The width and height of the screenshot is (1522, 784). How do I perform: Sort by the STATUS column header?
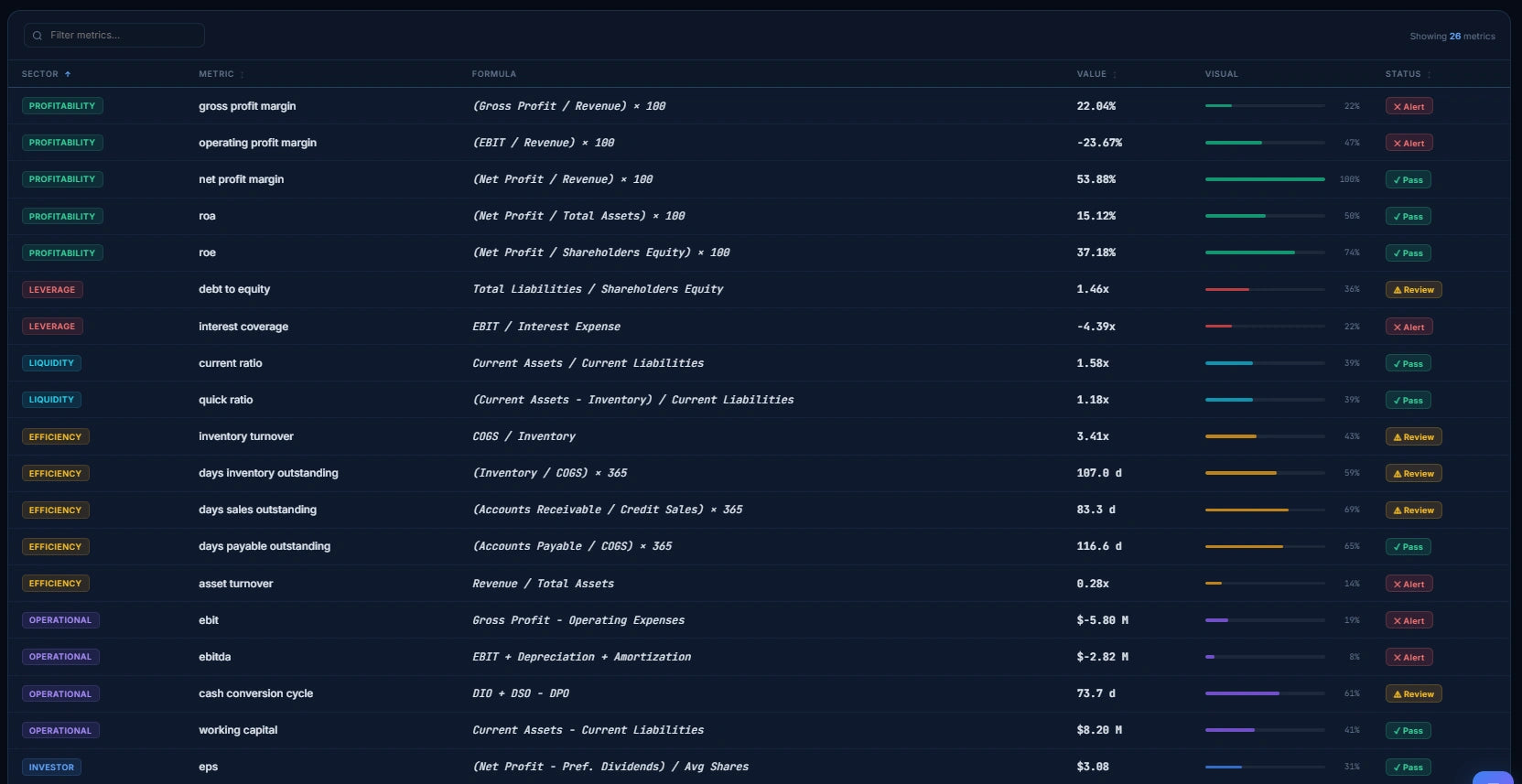click(x=1408, y=74)
